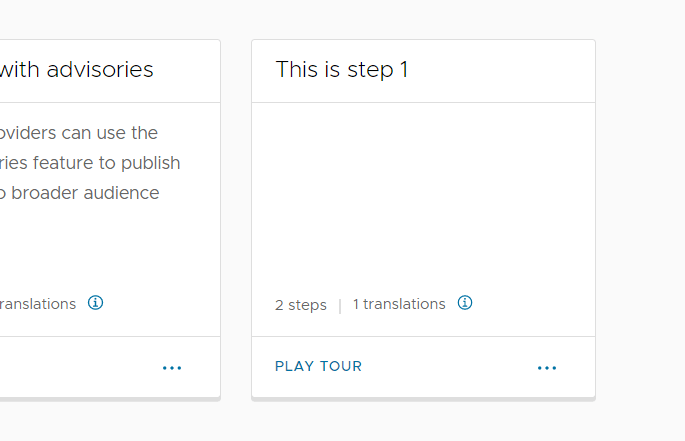This screenshot has width=685, height=441.
Task: Click the "o broader audience" text line
Action: tap(80, 193)
